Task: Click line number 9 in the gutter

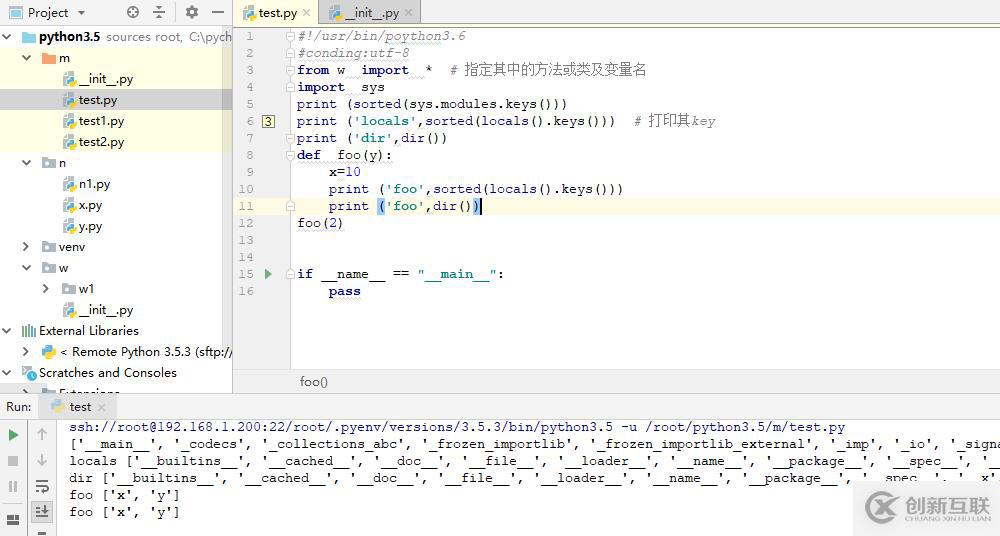Action: [250, 172]
